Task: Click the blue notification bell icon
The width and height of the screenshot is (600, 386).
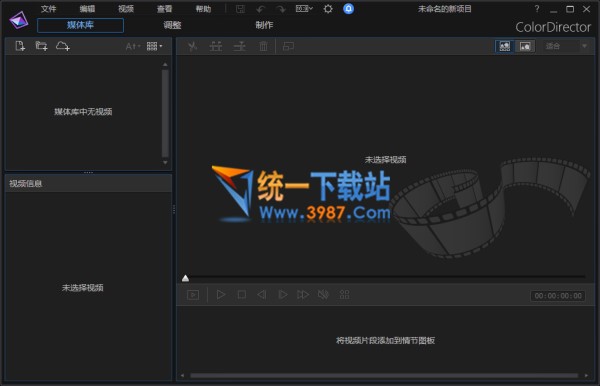Action: coord(348,9)
